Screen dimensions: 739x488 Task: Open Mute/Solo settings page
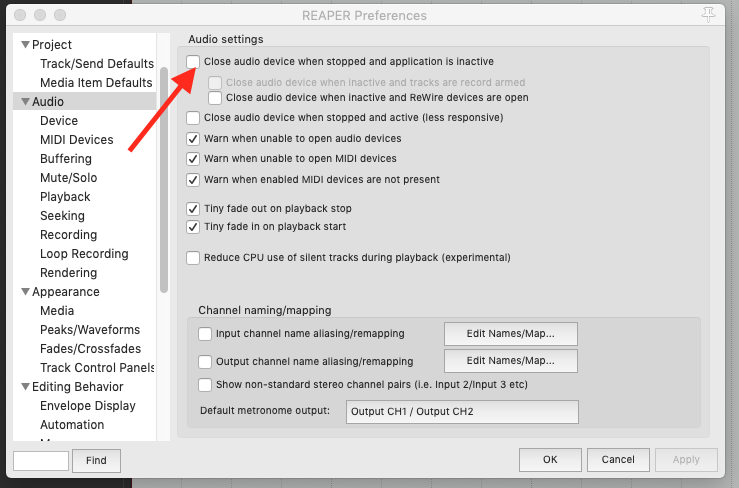point(69,178)
